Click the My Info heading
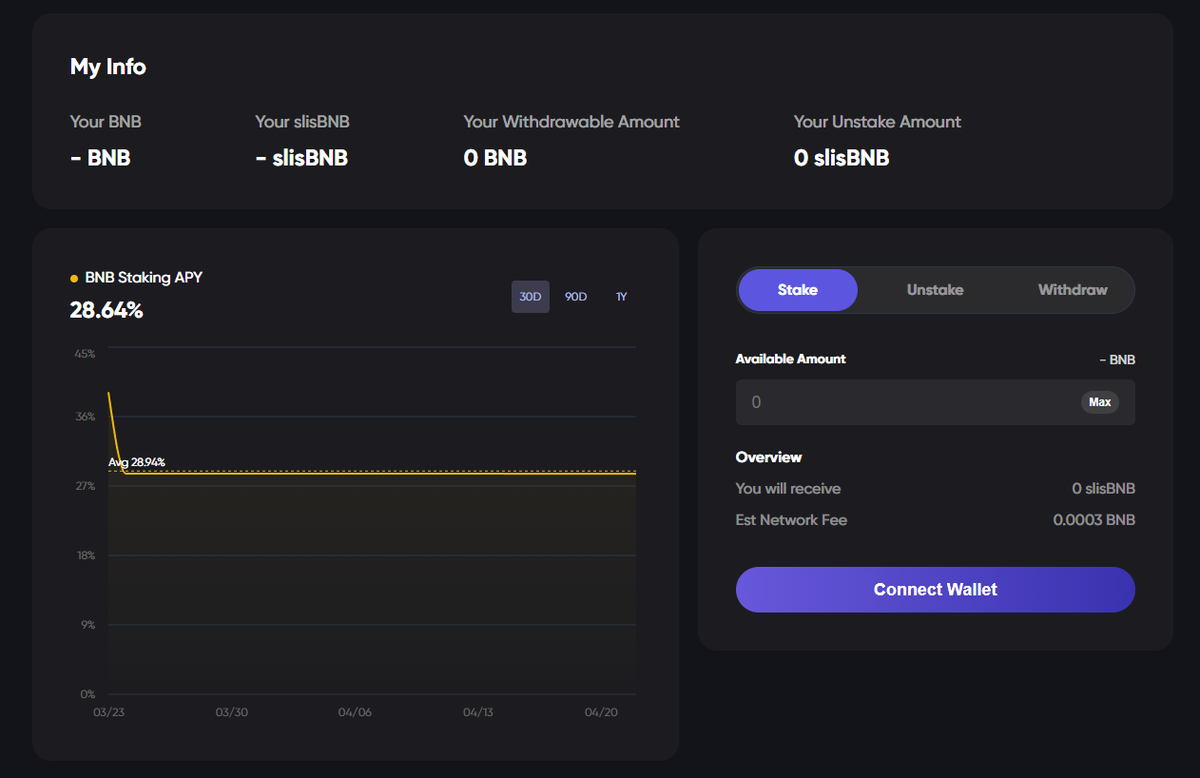This screenshot has height=778, width=1200. [108, 67]
